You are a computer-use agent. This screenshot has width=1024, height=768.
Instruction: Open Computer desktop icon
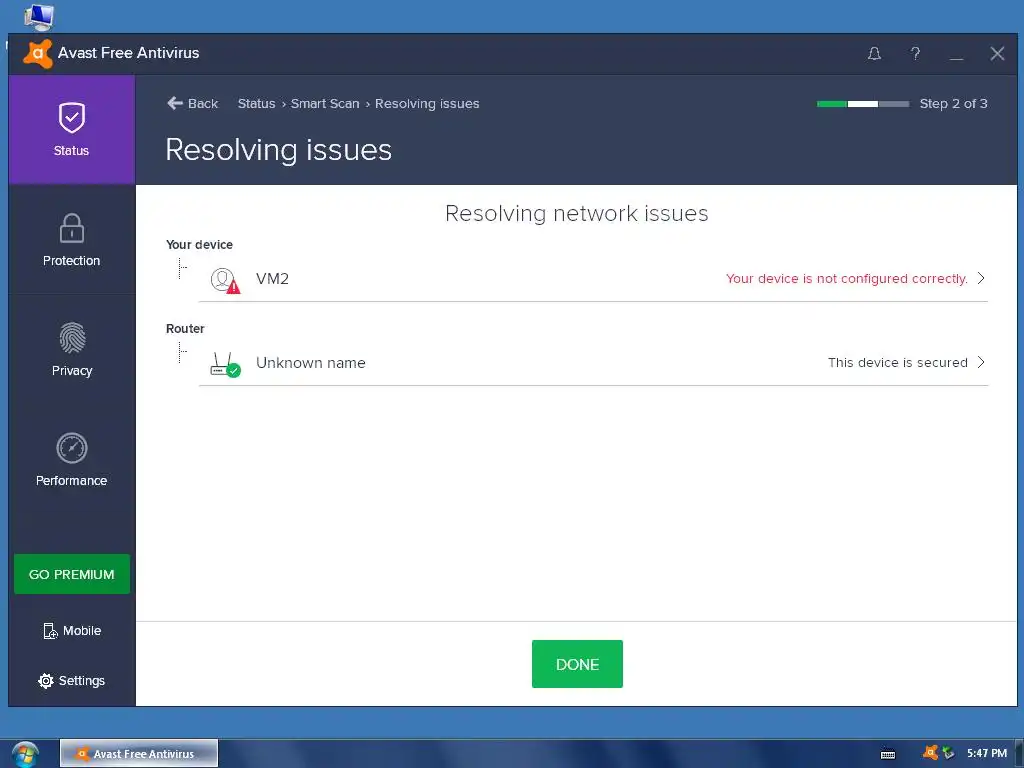[x=39, y=16]
